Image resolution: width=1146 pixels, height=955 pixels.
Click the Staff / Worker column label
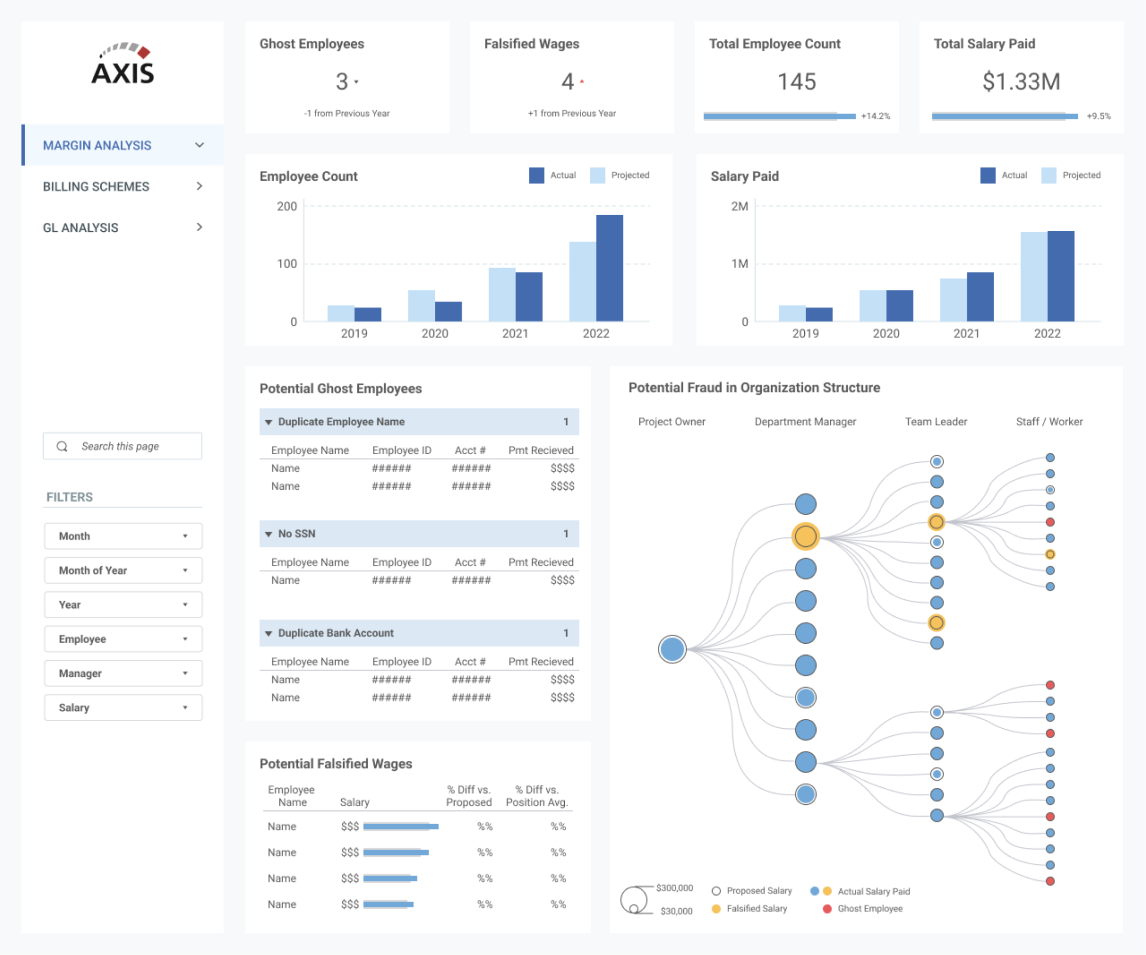(1050, 422)
